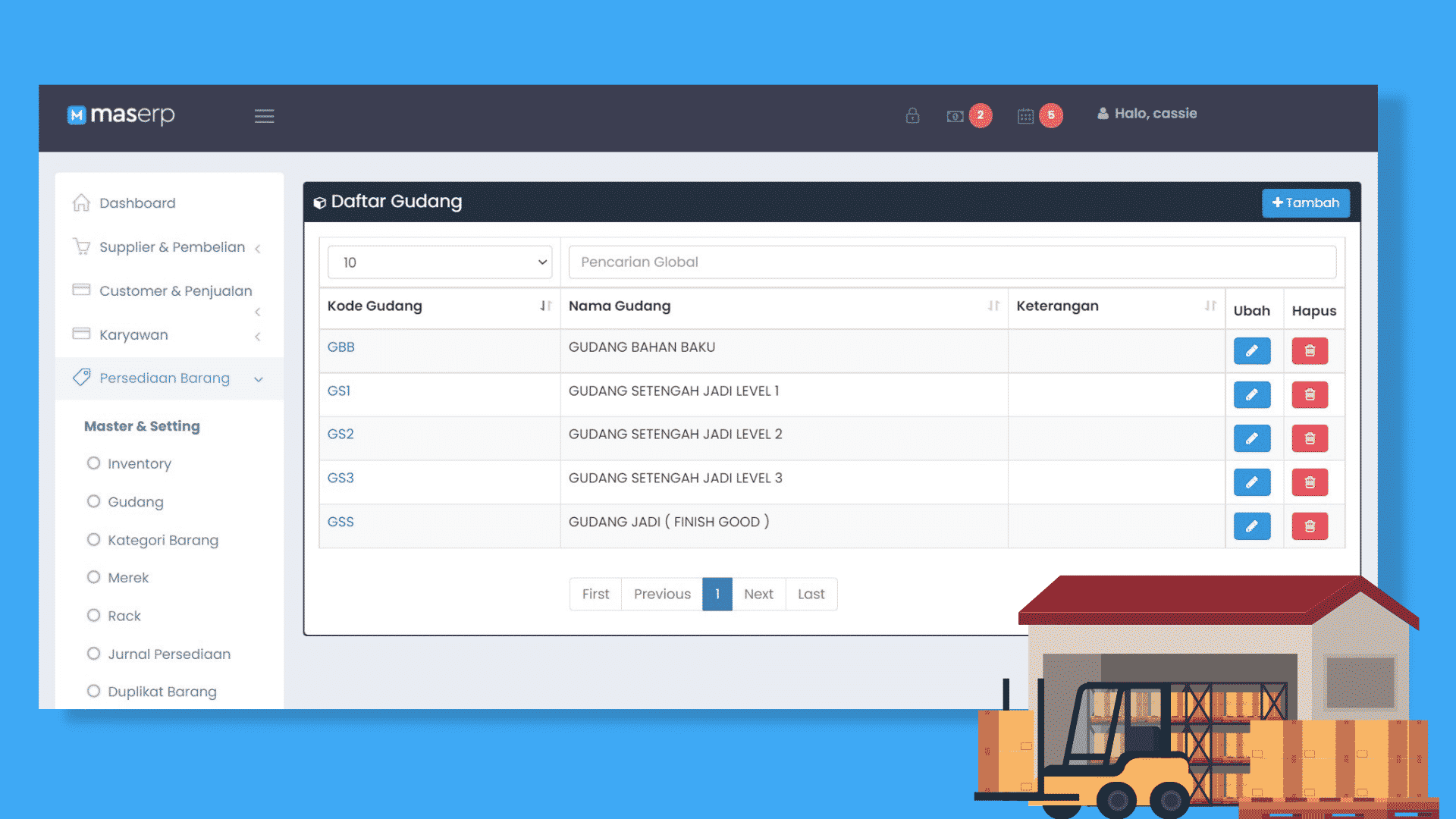1456x819 pixels.
Task: Click trash icon for GS1 row
Action: click(1310, 395)
